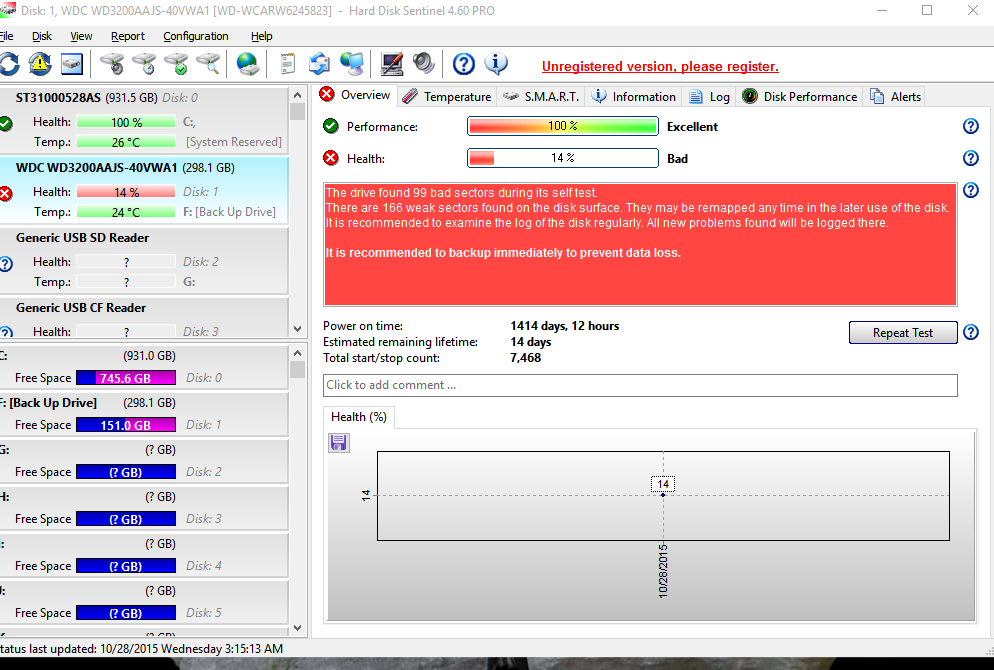994x670 pixels.
Task: Save the Health graph using floppy icon
Action: 339,442
